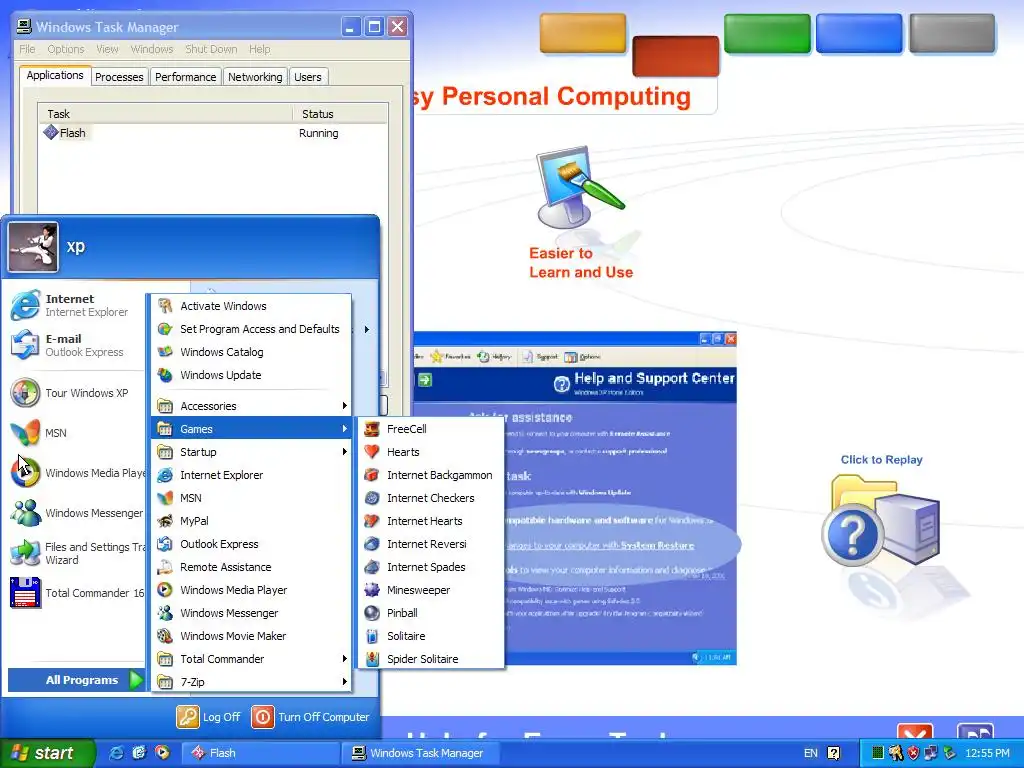
Task: Open MyPal browser in programs list
Action: click(x=251, y=520)
